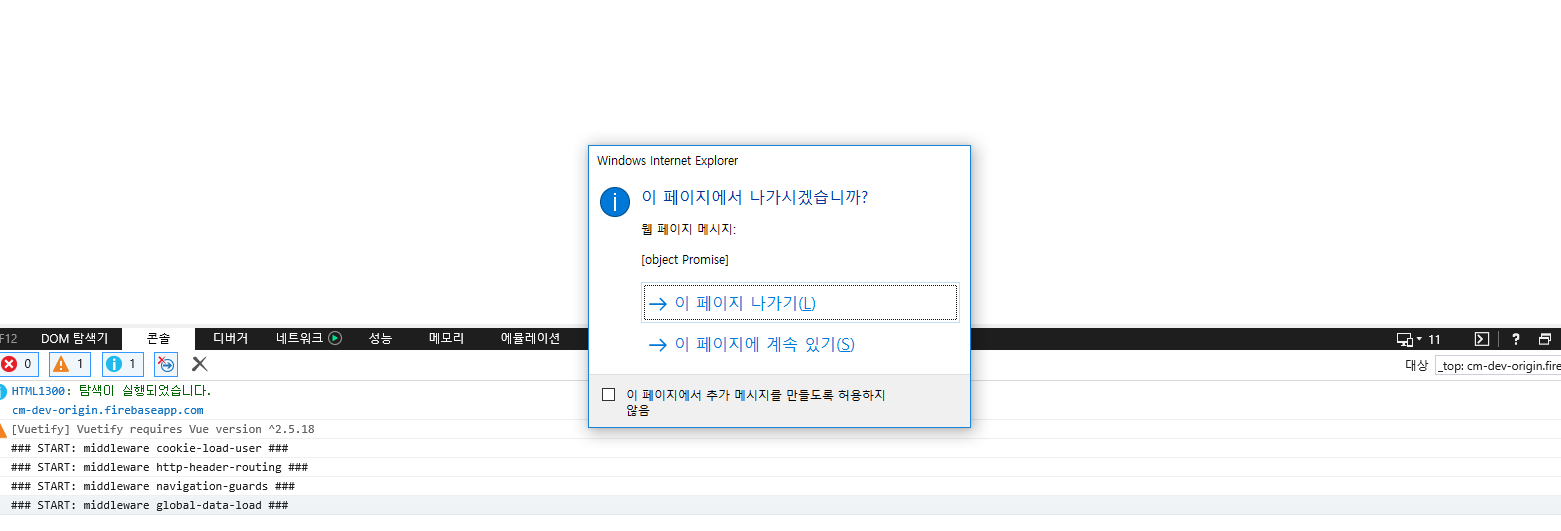Click the info icon beside HTML1300 message
The height and width of the screenshot is (531, 1561).
point(2,391)
